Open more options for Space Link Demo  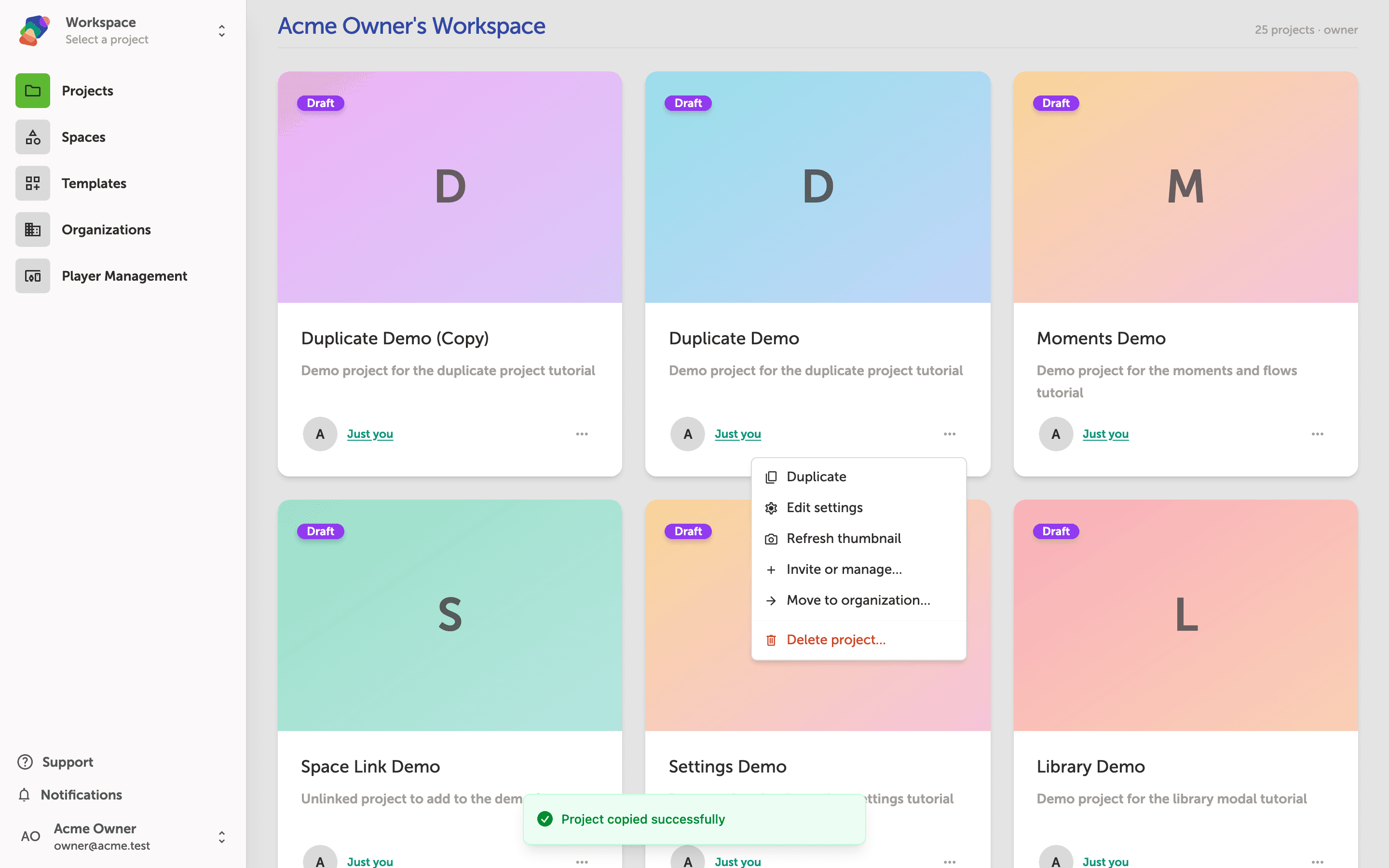point(582,862)
